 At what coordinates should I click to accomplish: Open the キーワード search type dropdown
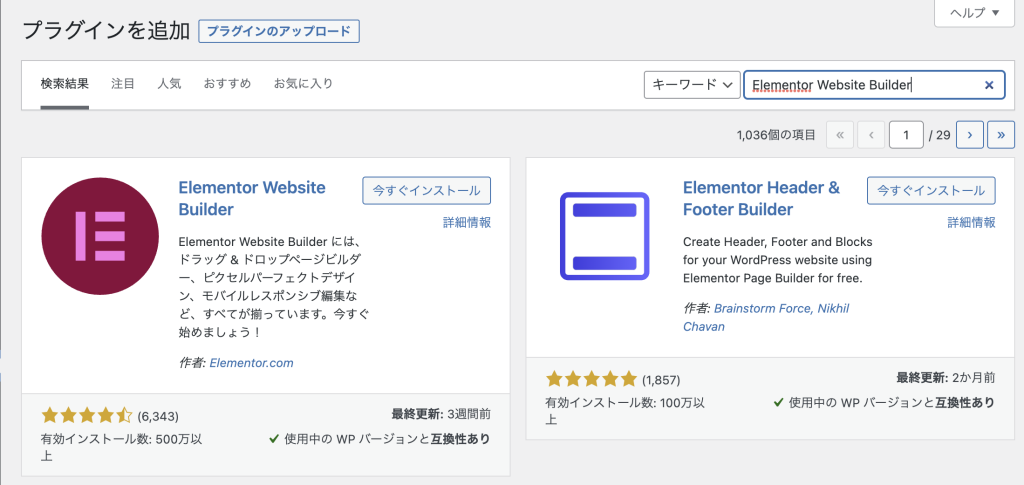(692, 85)
